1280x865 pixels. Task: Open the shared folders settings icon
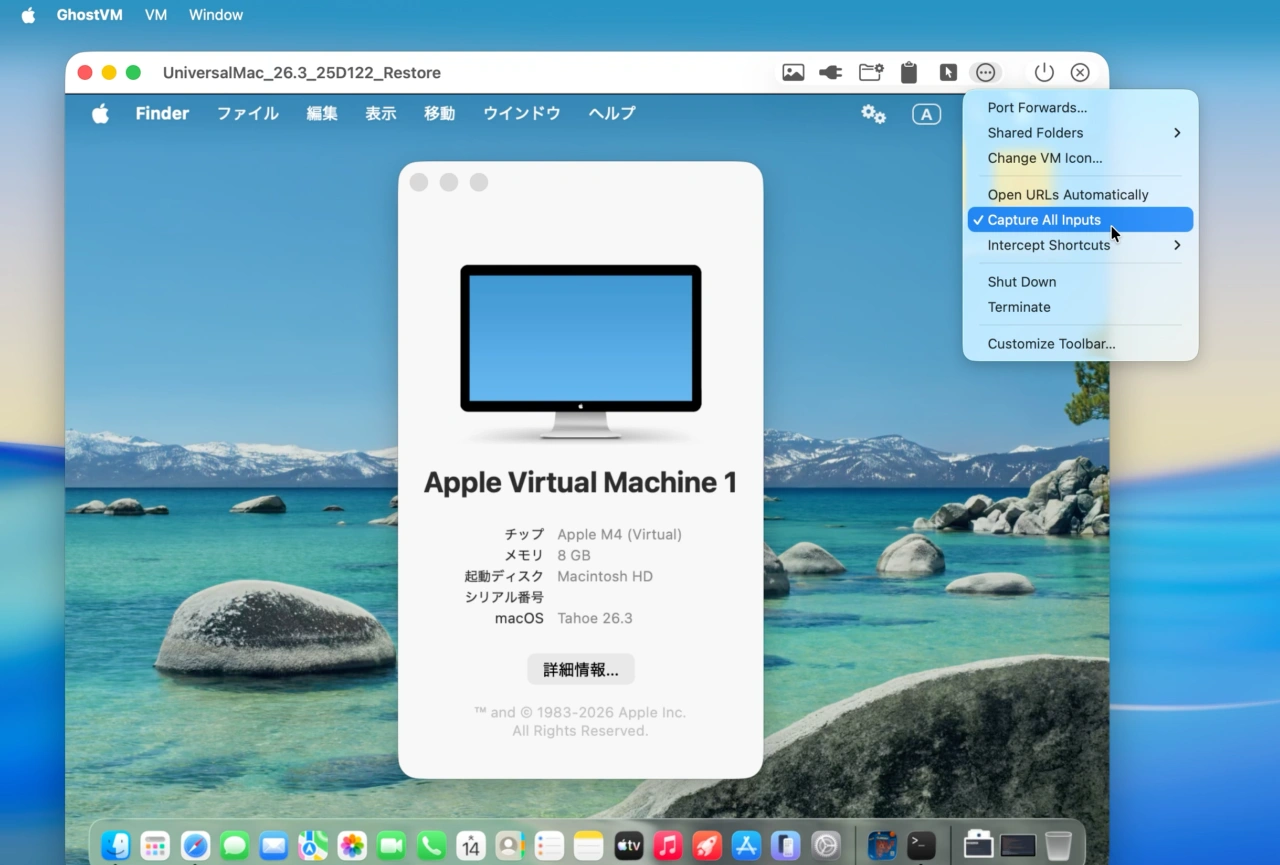tap(870, 72)
